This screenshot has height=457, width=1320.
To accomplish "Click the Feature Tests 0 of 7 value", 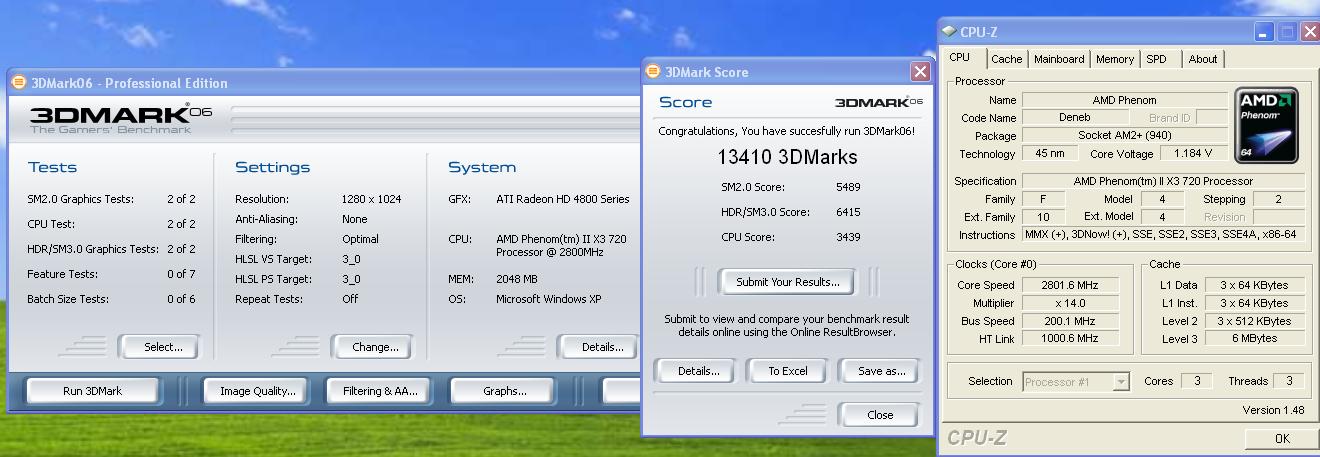I will [x=181, y=274].
